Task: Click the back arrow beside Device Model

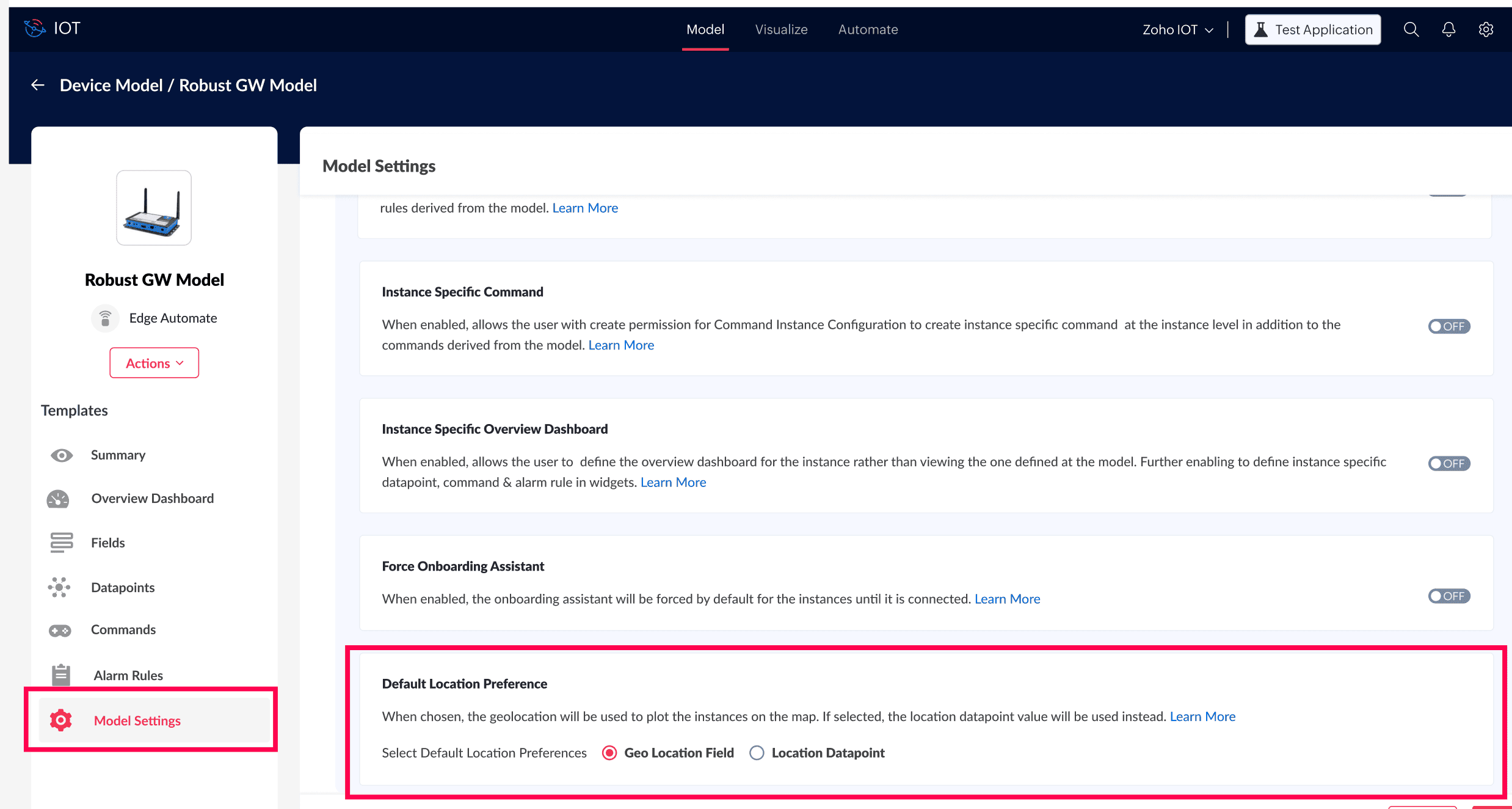Action: point(38,86)
